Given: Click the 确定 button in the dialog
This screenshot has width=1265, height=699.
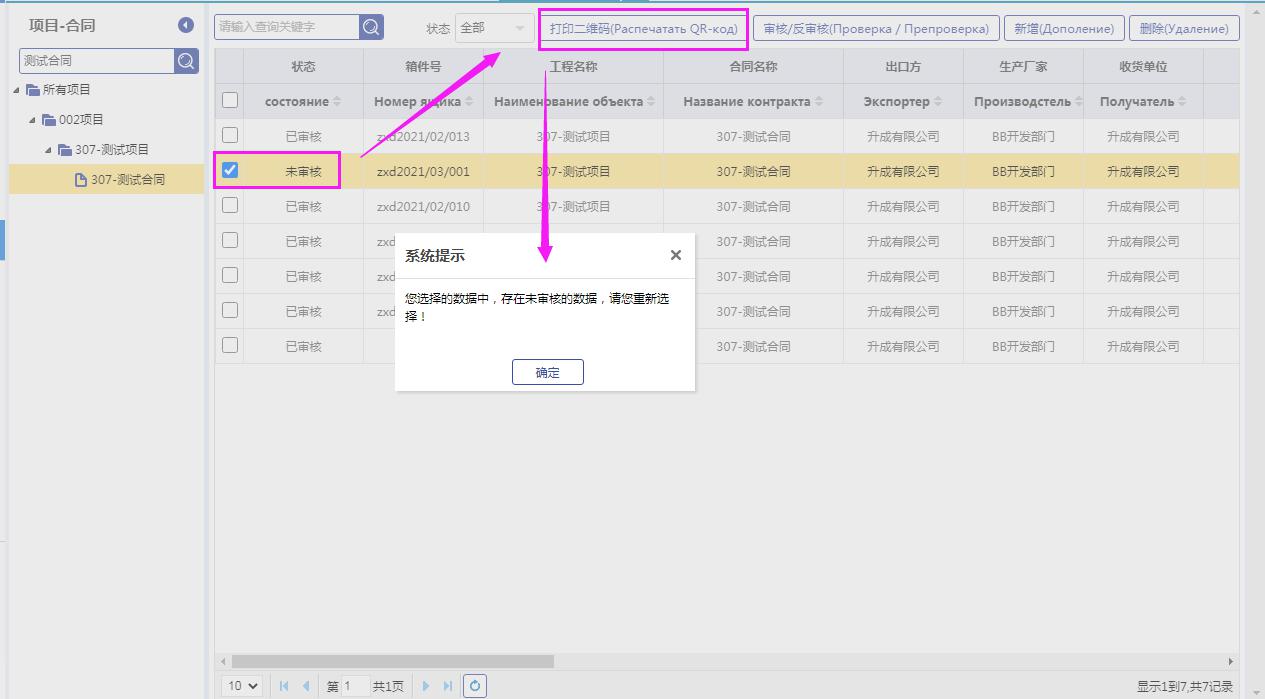Looking at the screenshot, I should tap(547, 372).
